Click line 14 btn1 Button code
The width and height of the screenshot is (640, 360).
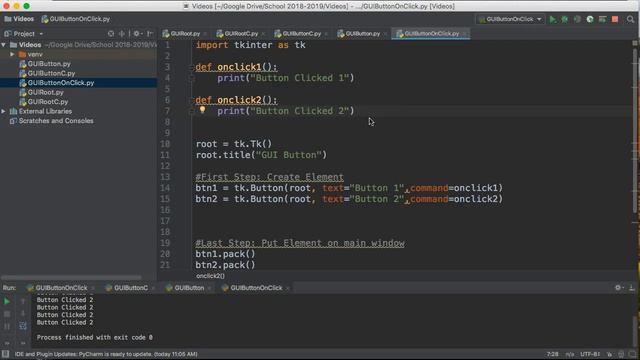pos(349,188)
